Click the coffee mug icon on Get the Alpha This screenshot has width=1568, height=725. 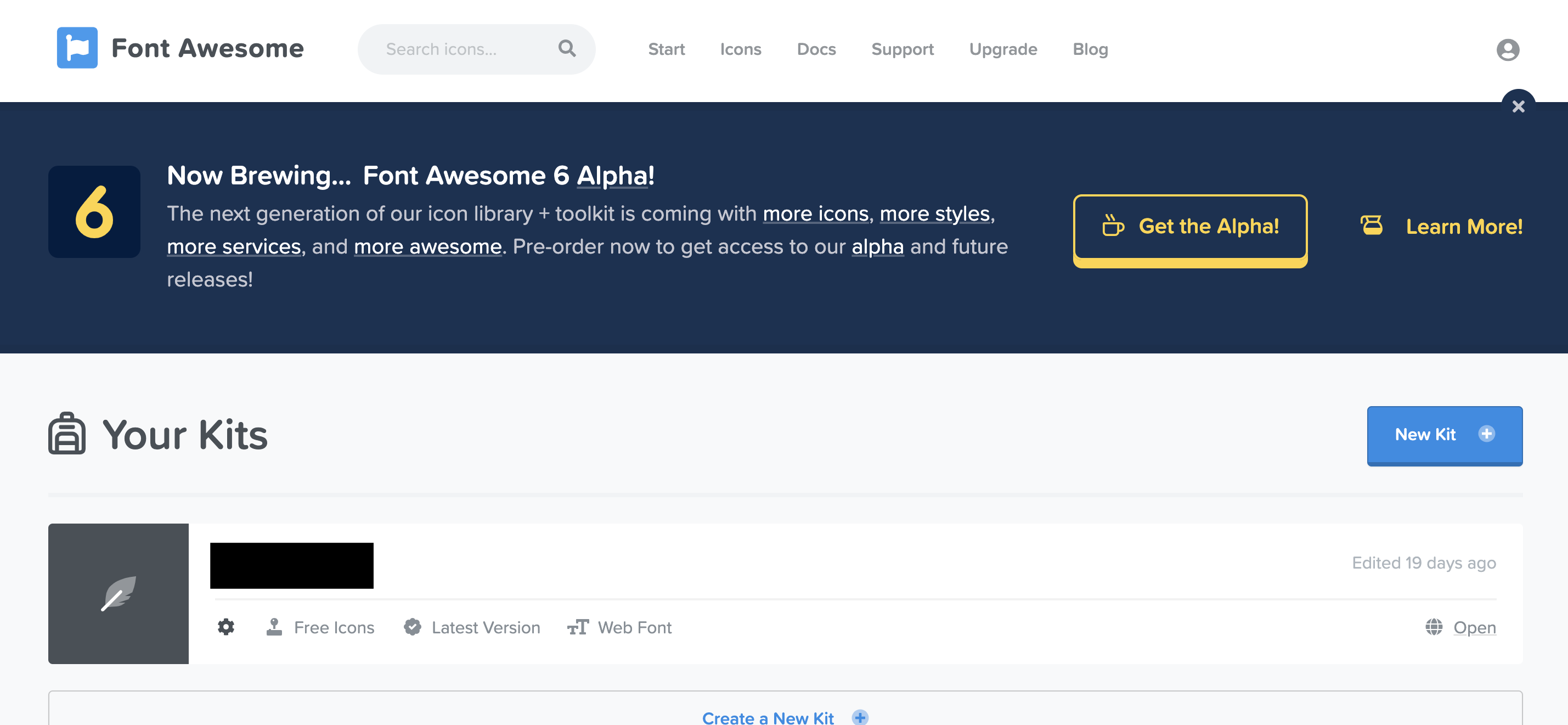pos(1113,226)
